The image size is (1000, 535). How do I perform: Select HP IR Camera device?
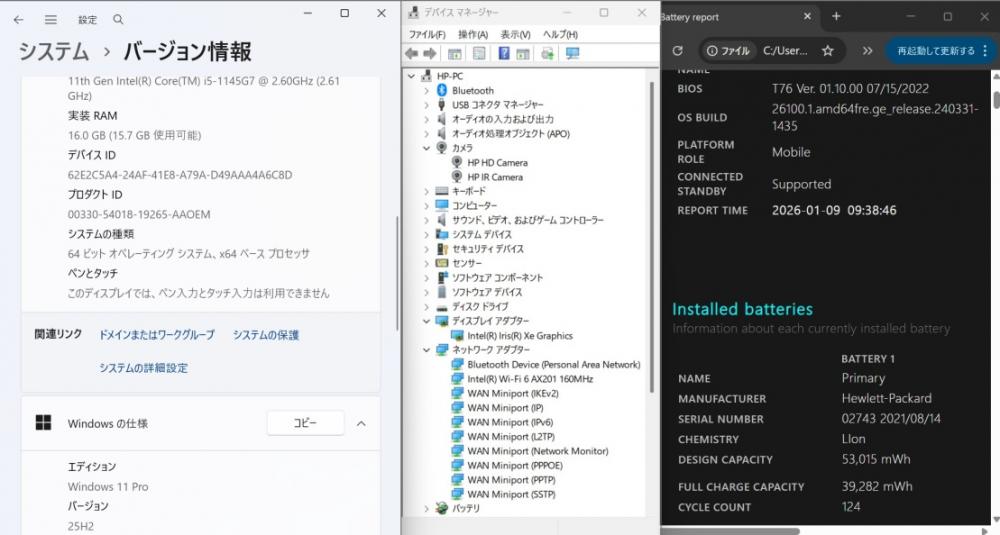(x=494, y=177)
